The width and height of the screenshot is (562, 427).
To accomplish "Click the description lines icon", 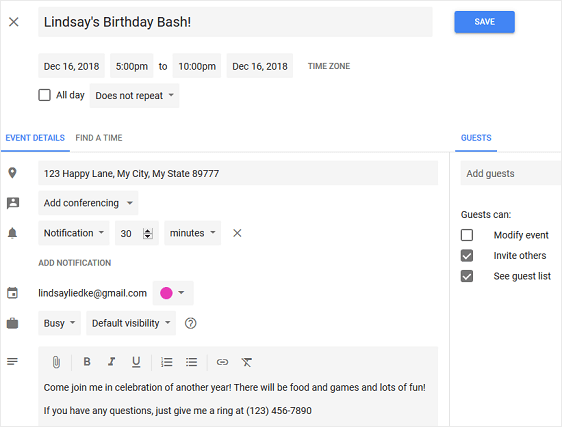I will click(13, 361).
